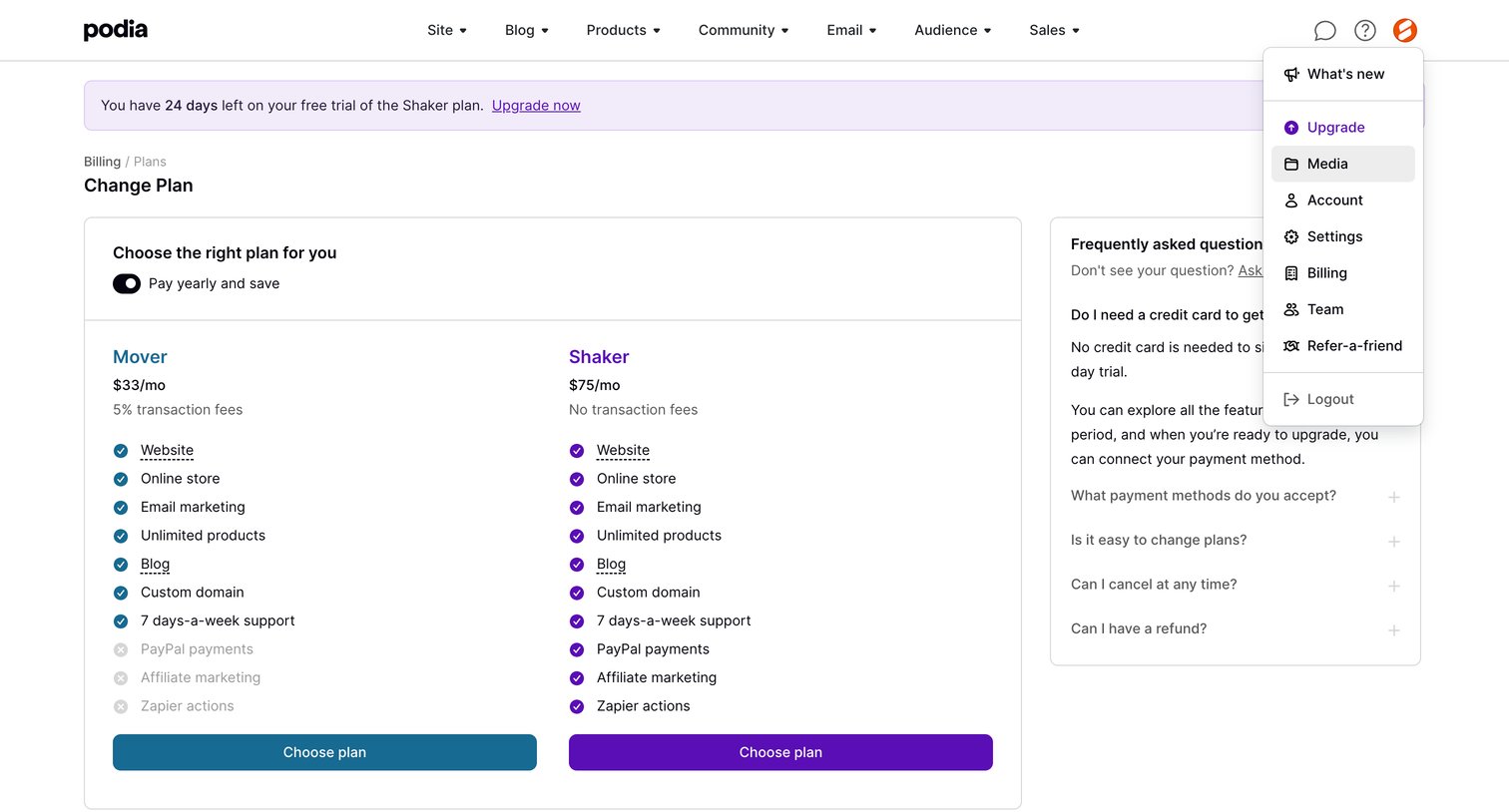Open the Site dropdown menu
1509x812 pixels.
tap(447, 30)
